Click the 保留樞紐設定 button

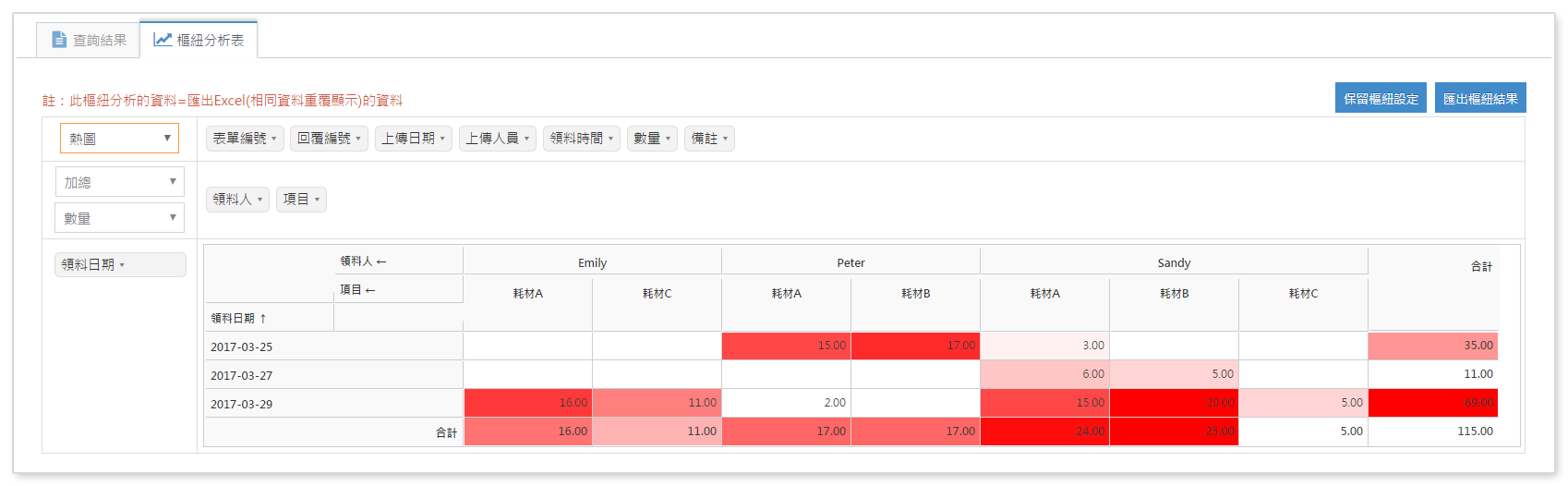click(x=1380, y=98)
